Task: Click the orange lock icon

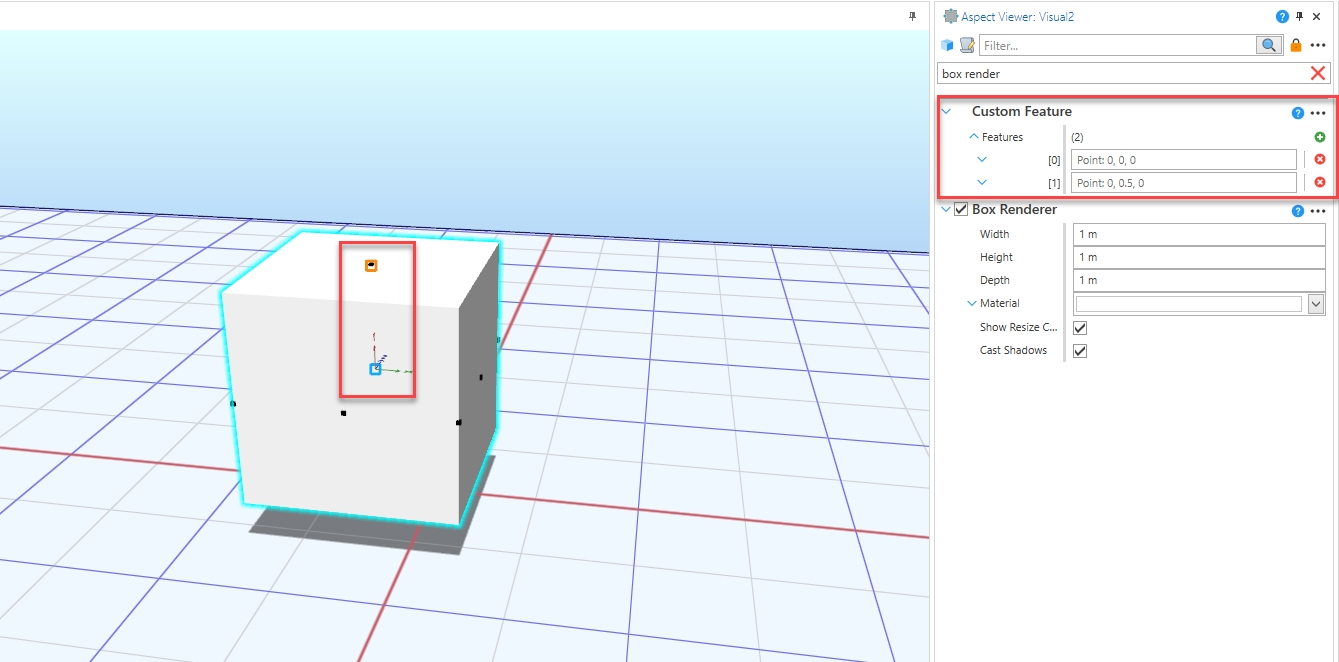Action: pyautogui.click(x=1296, y=45)
